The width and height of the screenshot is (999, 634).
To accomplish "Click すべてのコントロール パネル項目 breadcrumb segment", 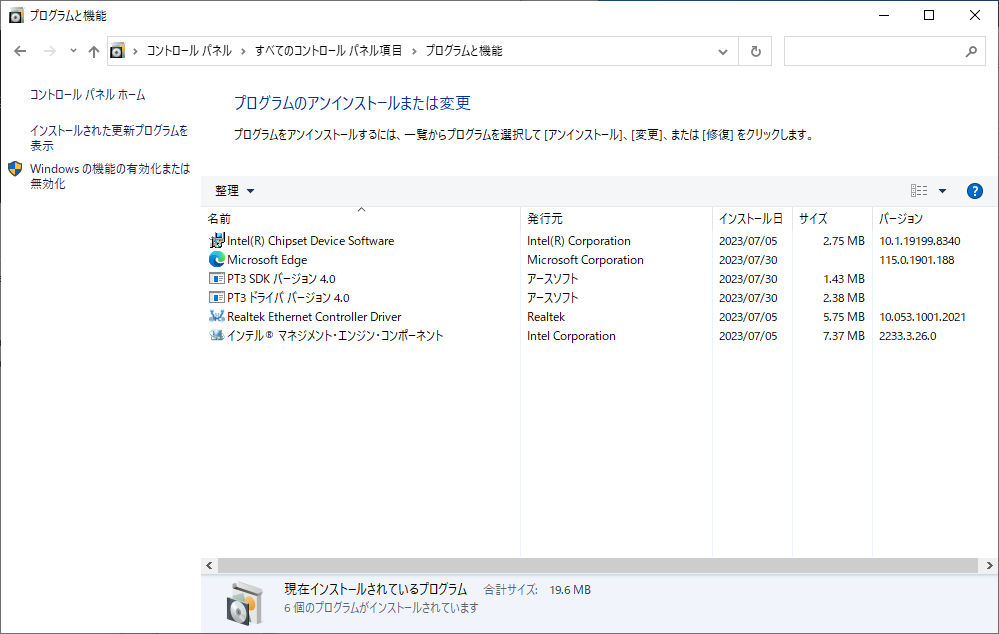I will (x=328, y=51).
